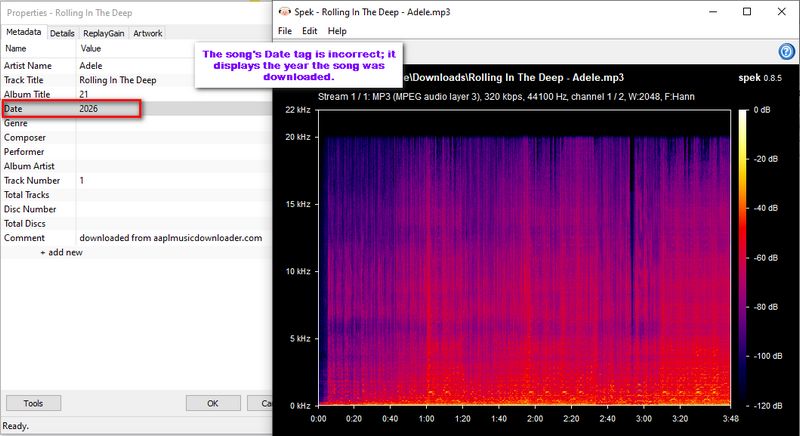Click the Ready status bar text

tap(15, 426)
